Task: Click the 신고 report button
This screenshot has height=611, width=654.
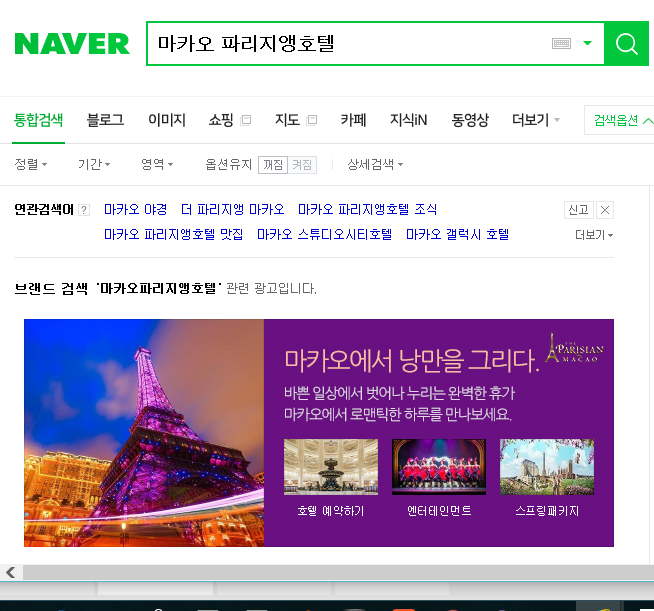Action: tap(579, 210)
